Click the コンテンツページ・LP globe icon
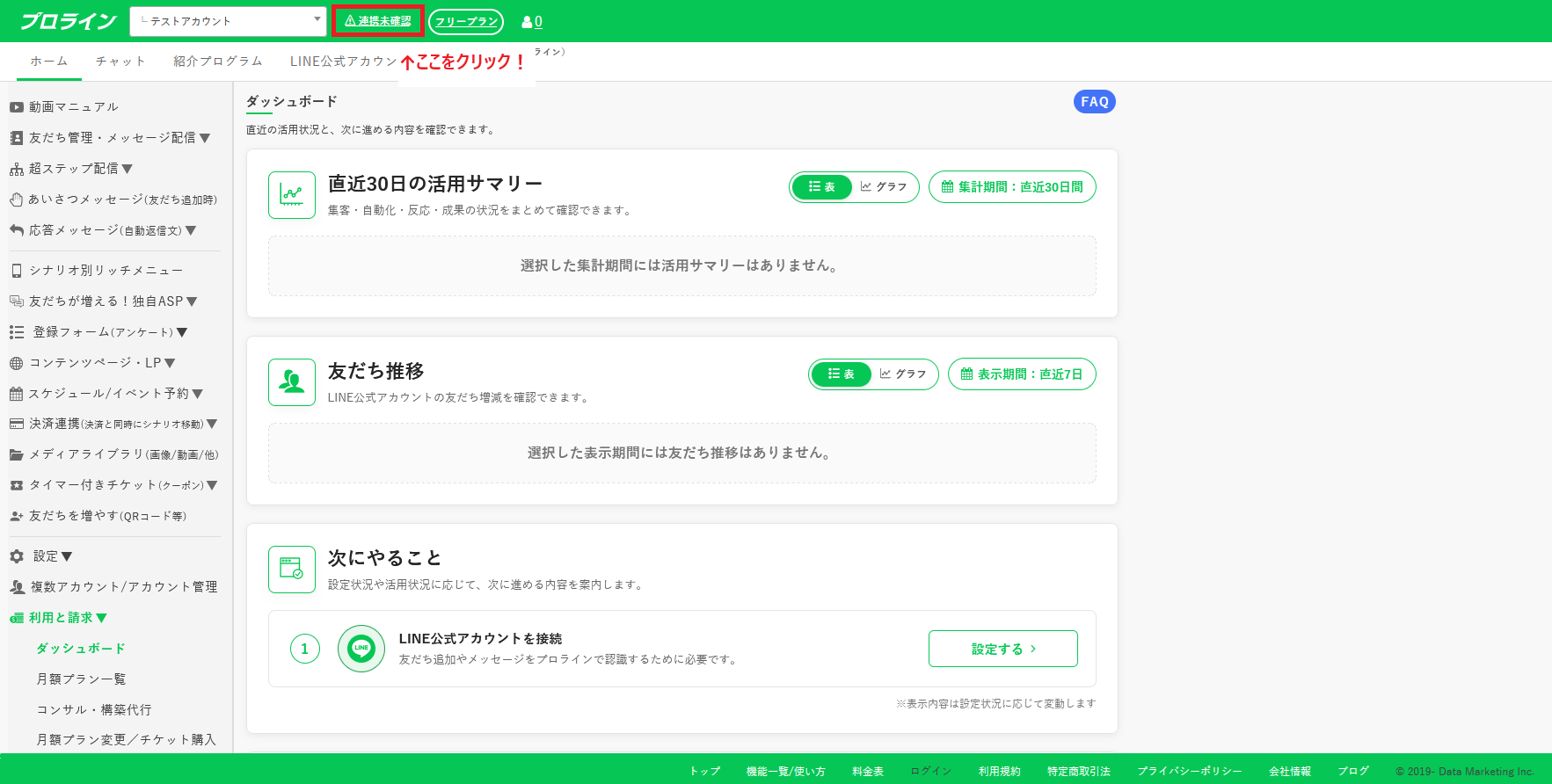 pyautogui.click(x=16, y=363)
